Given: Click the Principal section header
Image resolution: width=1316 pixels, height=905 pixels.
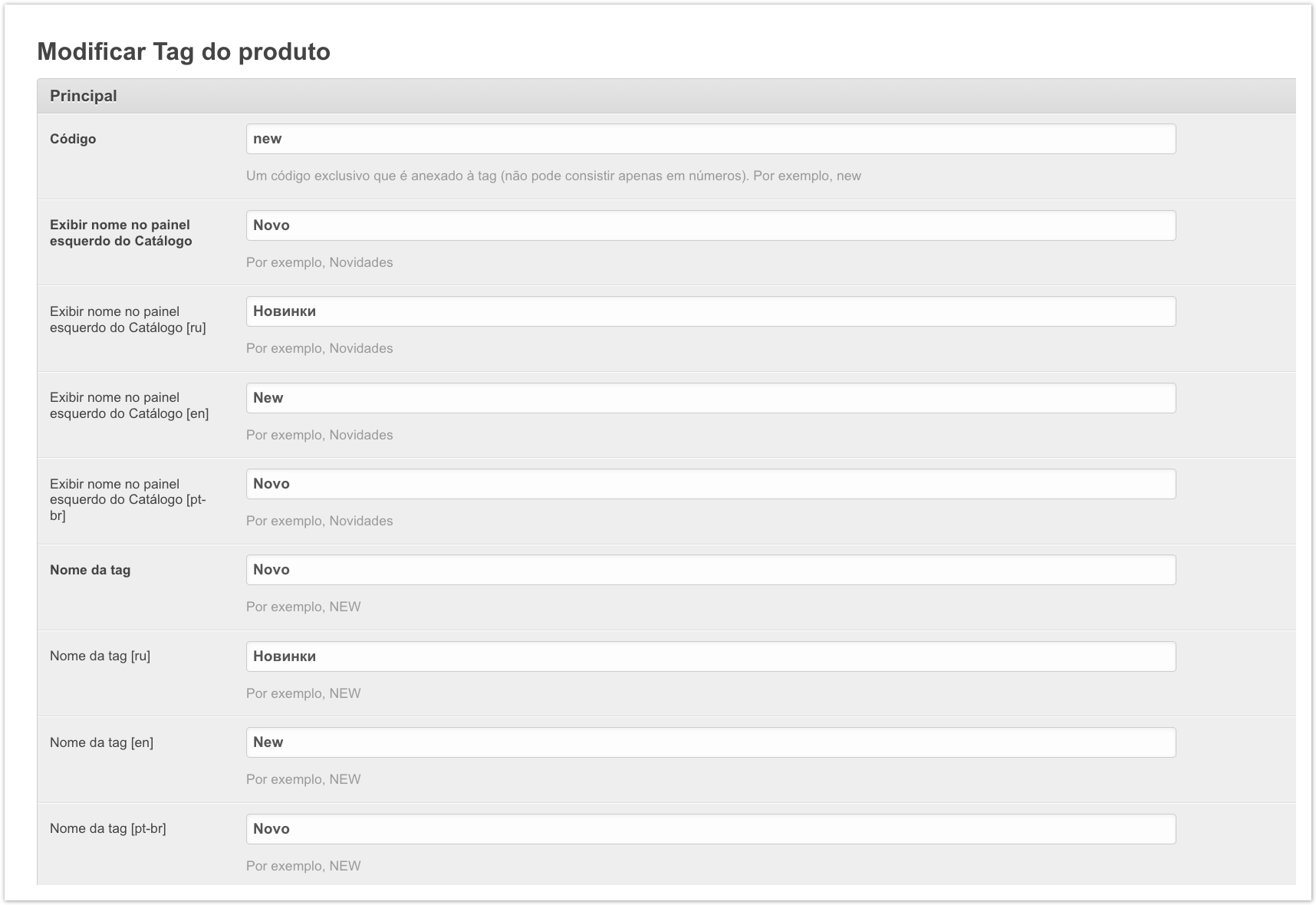Looking at the screenshot, I should coord(84,96).
